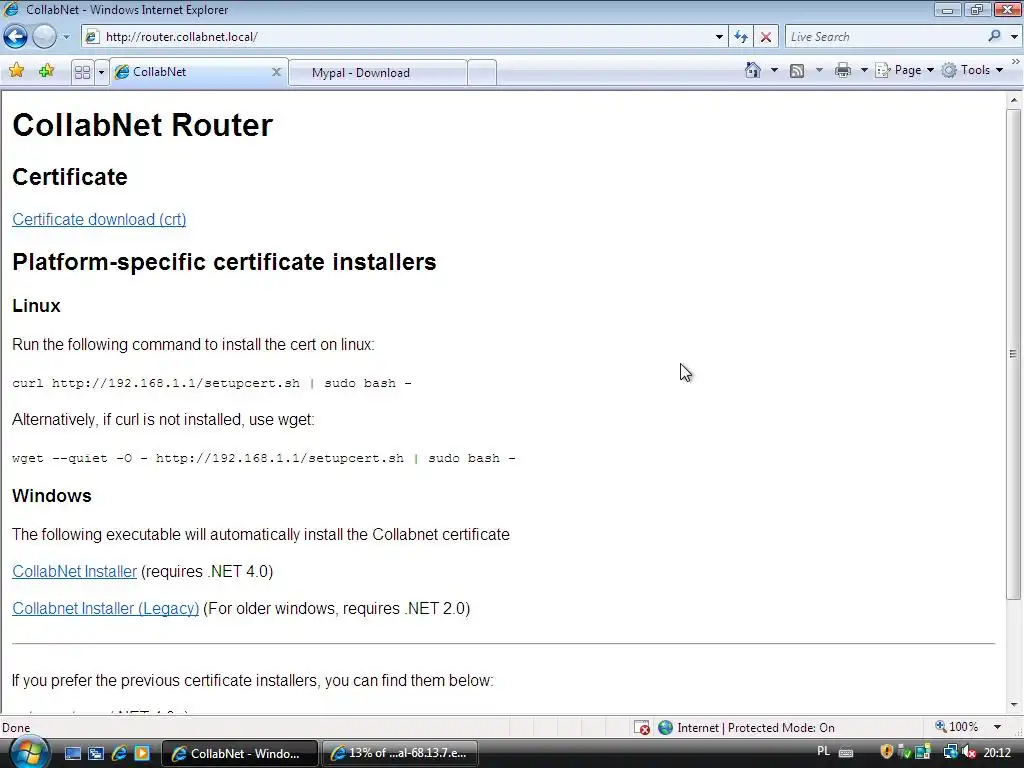Click the search magnifier icon
The height and width of the screenshot is (768, 1024).
coord(994,37)
